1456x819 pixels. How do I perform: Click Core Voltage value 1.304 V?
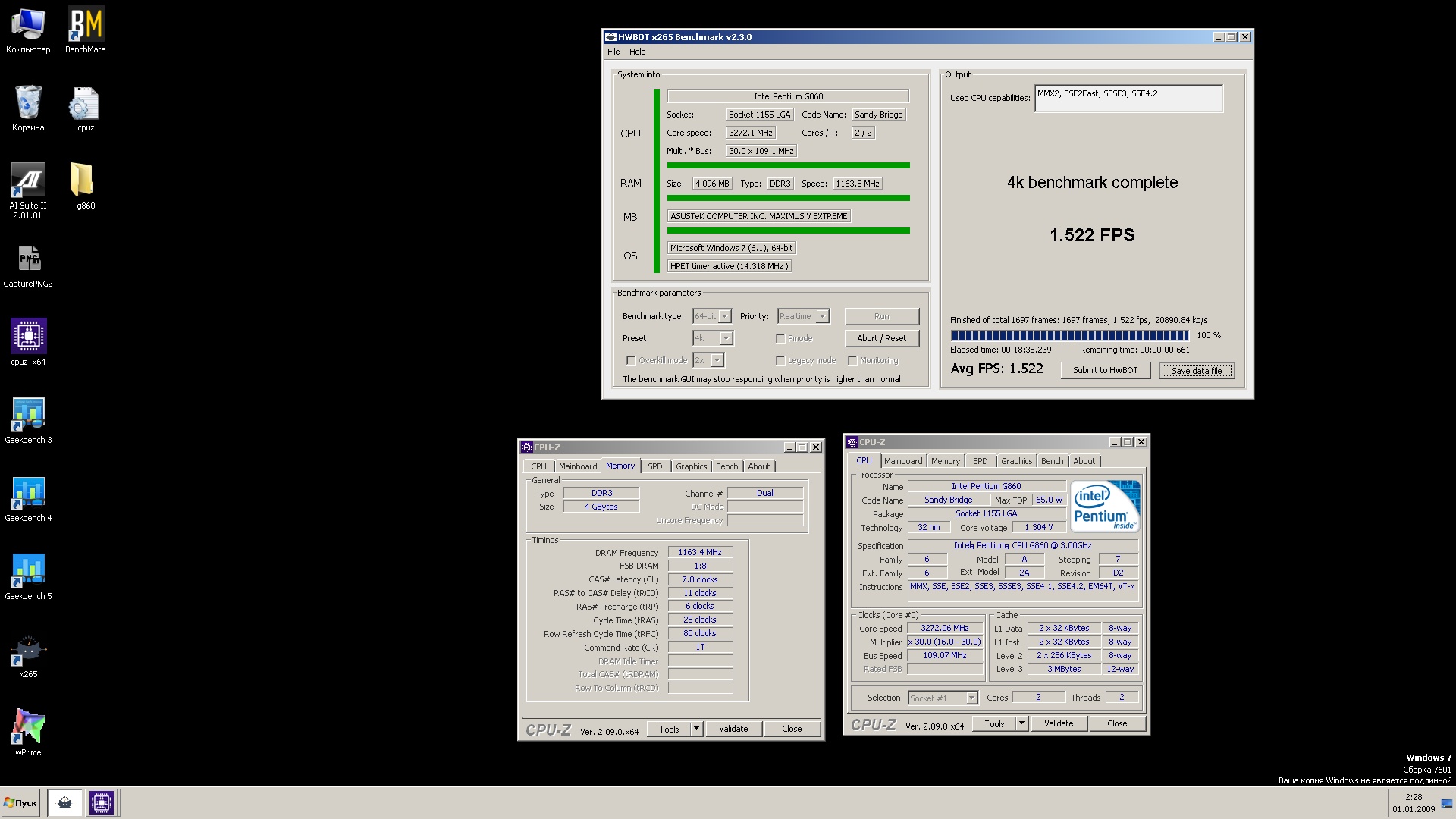pyautogui.click(x=1039, y=527)
